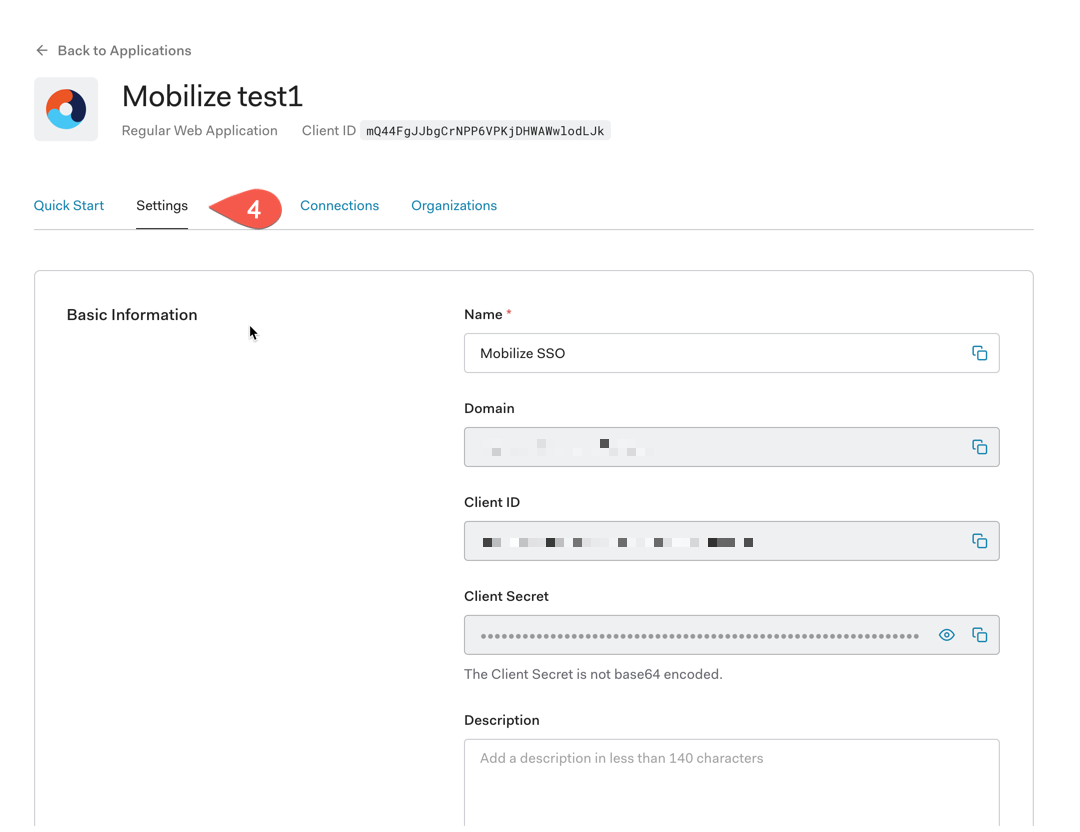Open the Quick Start tab
Viewport: 1080px width, 832px height.
pos(69,205)
